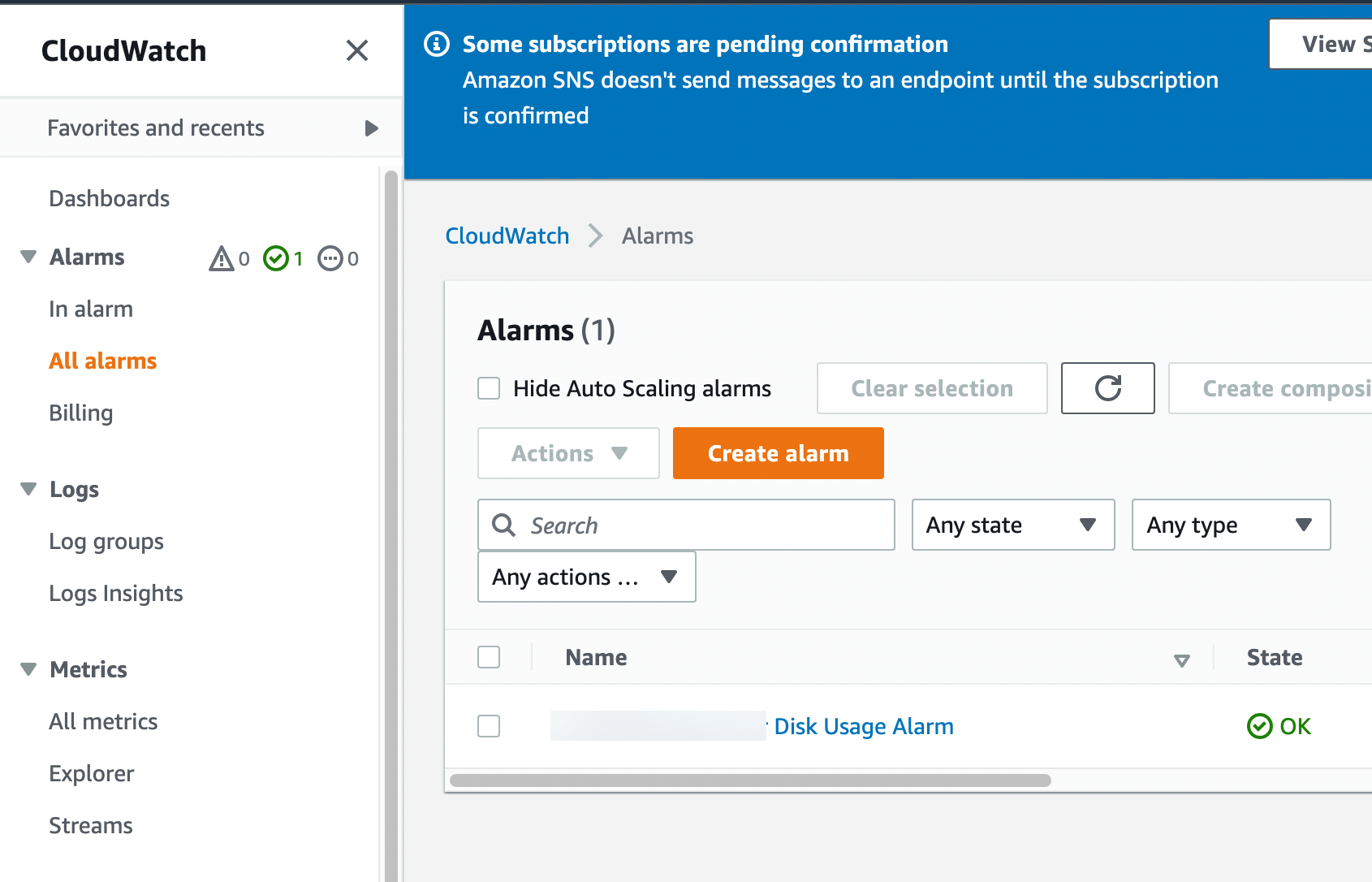Screen dimensions: 1372x882
Task: Check the select-all checkbox in the table header
Action: click(x=488, y=657)
